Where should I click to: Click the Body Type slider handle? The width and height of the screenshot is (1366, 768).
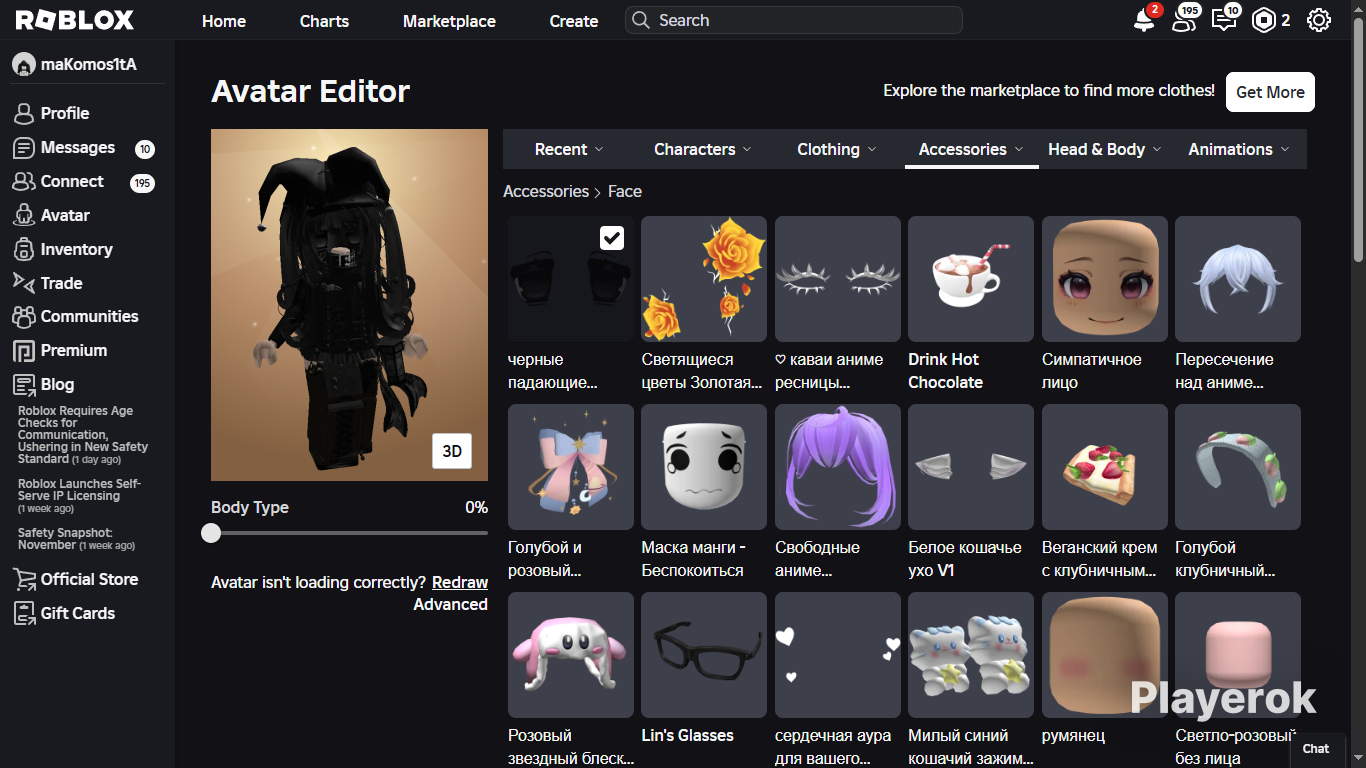click(211, 533)
